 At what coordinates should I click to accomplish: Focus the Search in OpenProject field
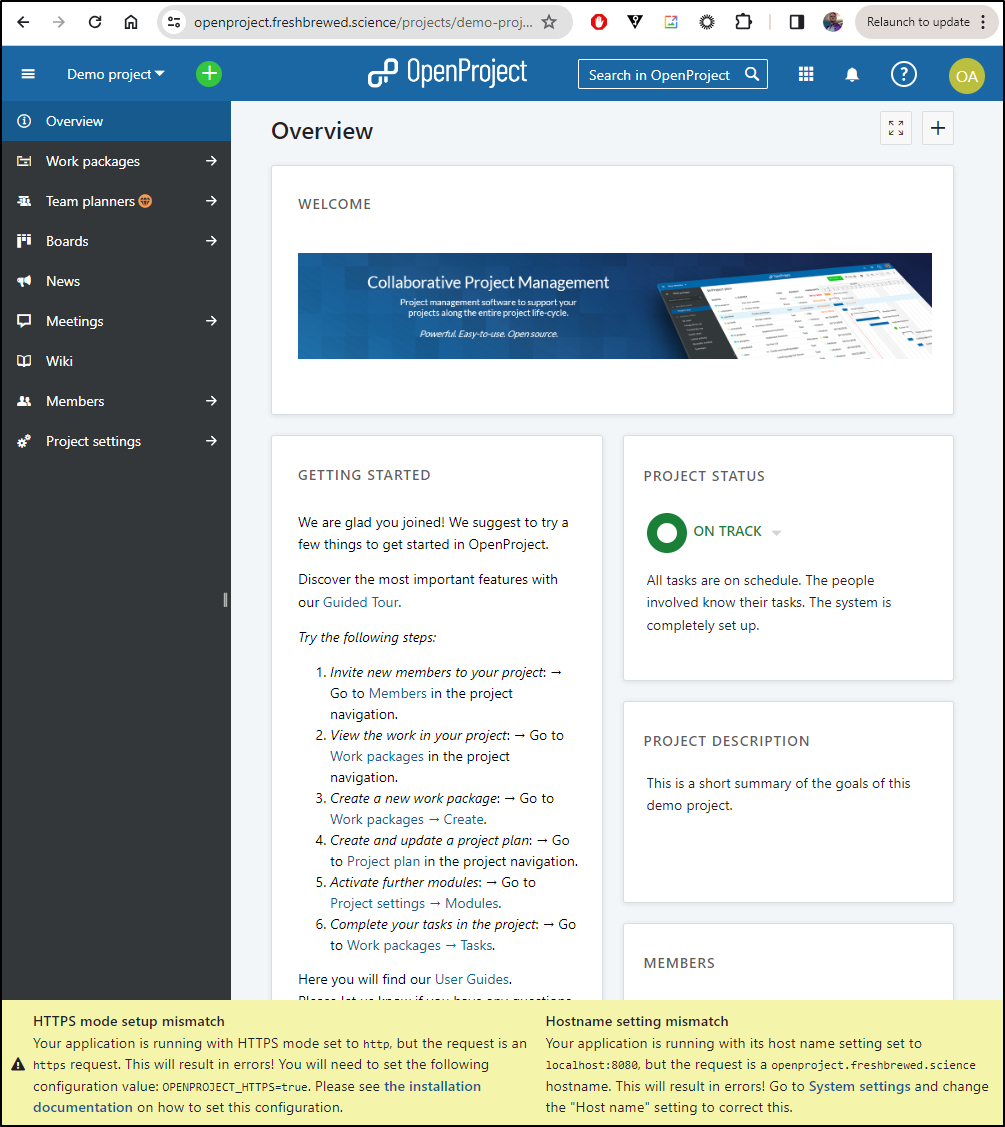[x=673, y=74]
